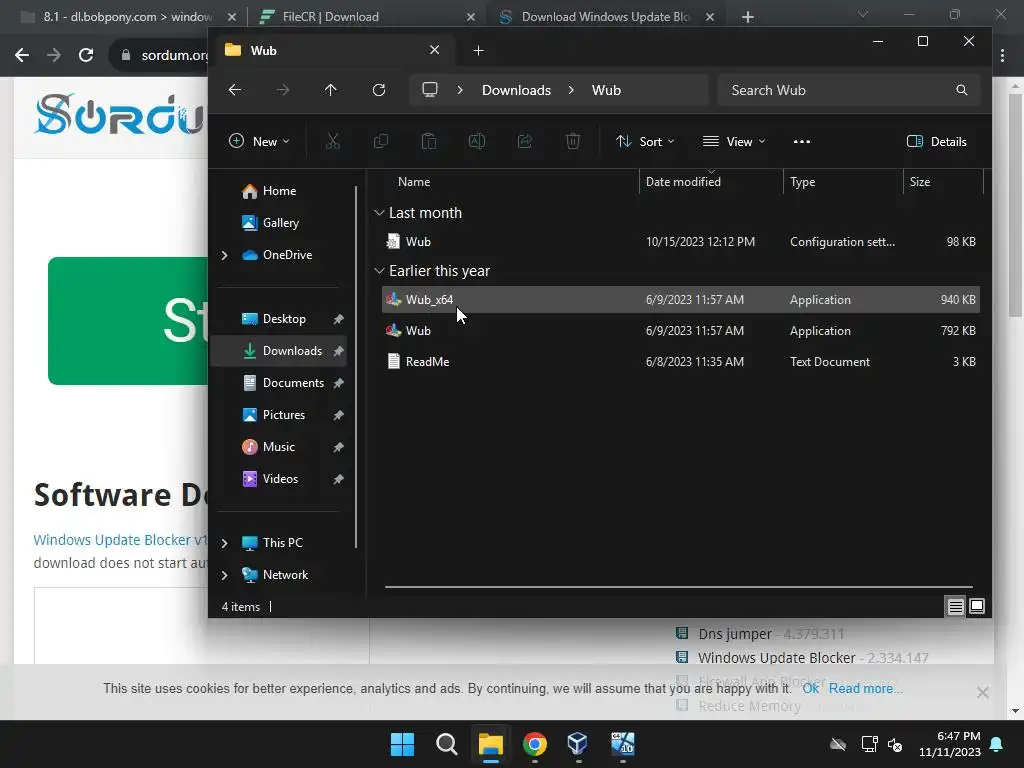
Task: Open the New dropdown in Explorer
Action: pos(259,141)
